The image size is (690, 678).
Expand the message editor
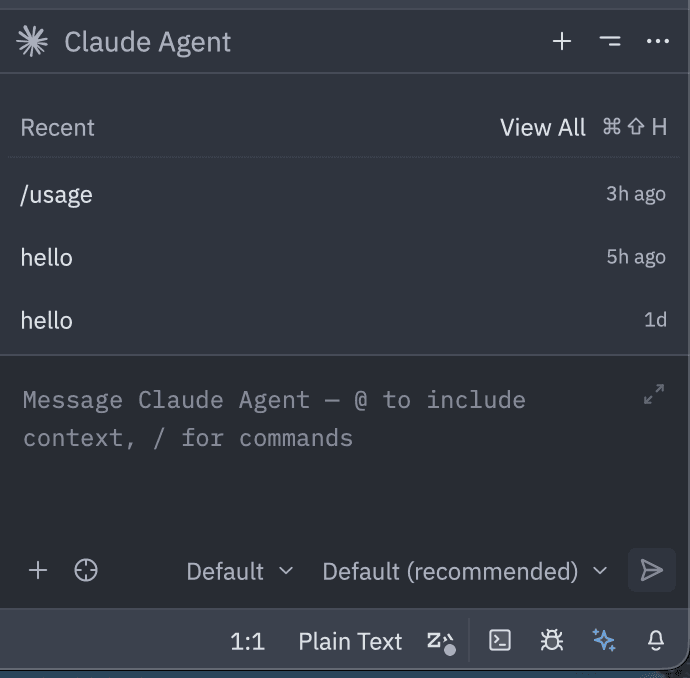pyautogui.click(x=654, y=394)
